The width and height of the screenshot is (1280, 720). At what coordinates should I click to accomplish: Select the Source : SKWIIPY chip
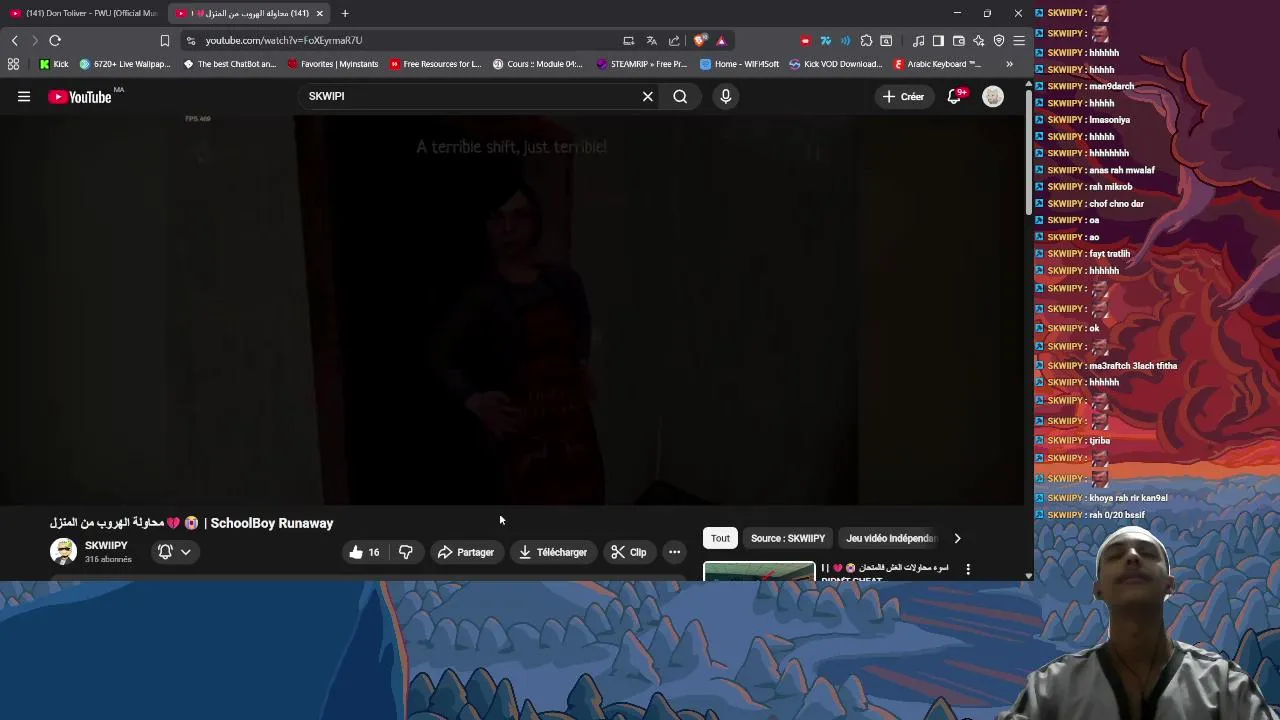[x=788, y=538]
